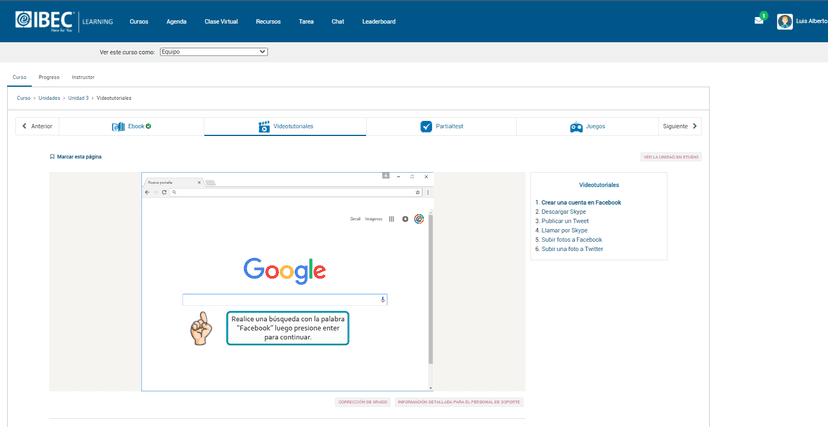This screenshot has height=427, width=828.
Task: Open 'Descargar Skype' tutorial
Action: (x=563, y=212)
